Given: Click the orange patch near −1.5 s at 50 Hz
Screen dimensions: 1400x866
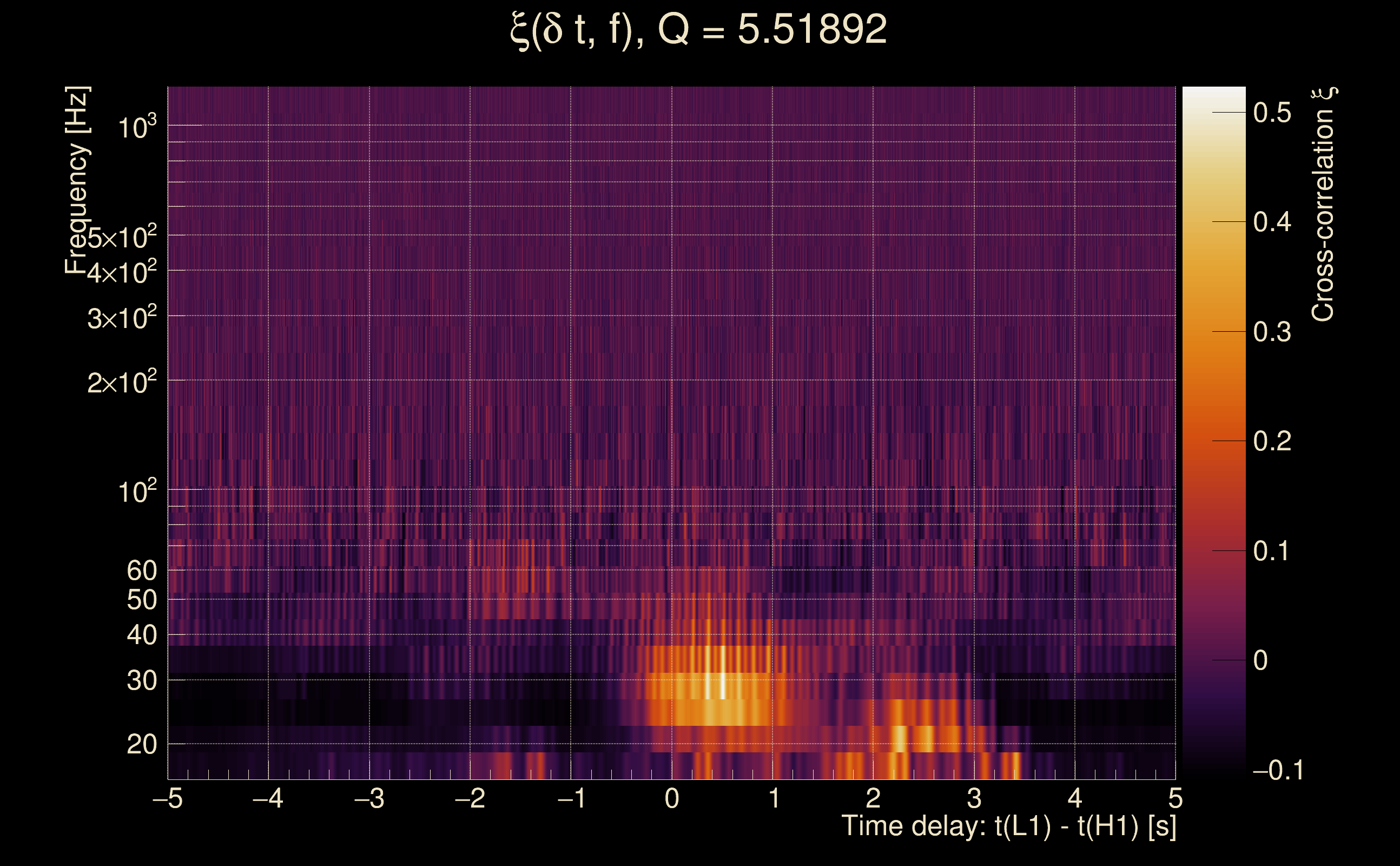Looking at the screenshot, I should click(518, 590).
